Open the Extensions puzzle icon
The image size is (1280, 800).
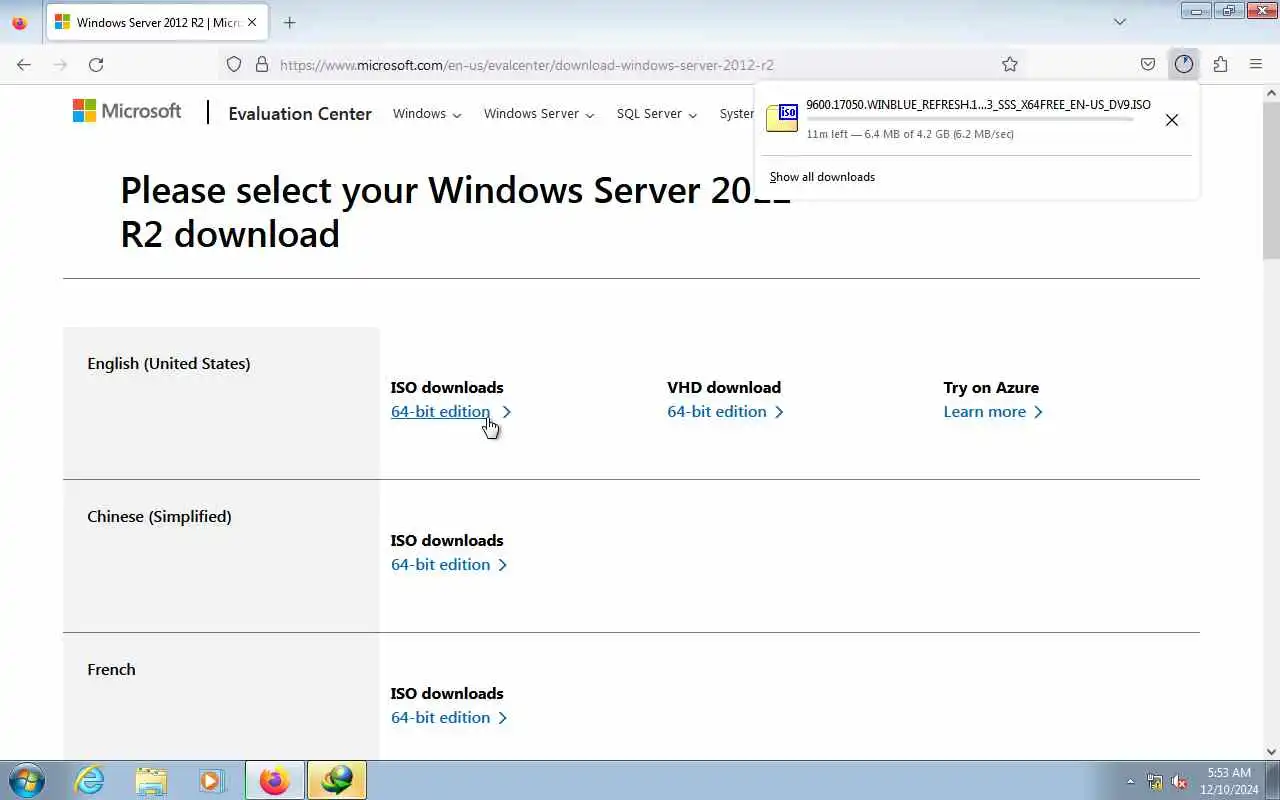(x=1220, y=64)
